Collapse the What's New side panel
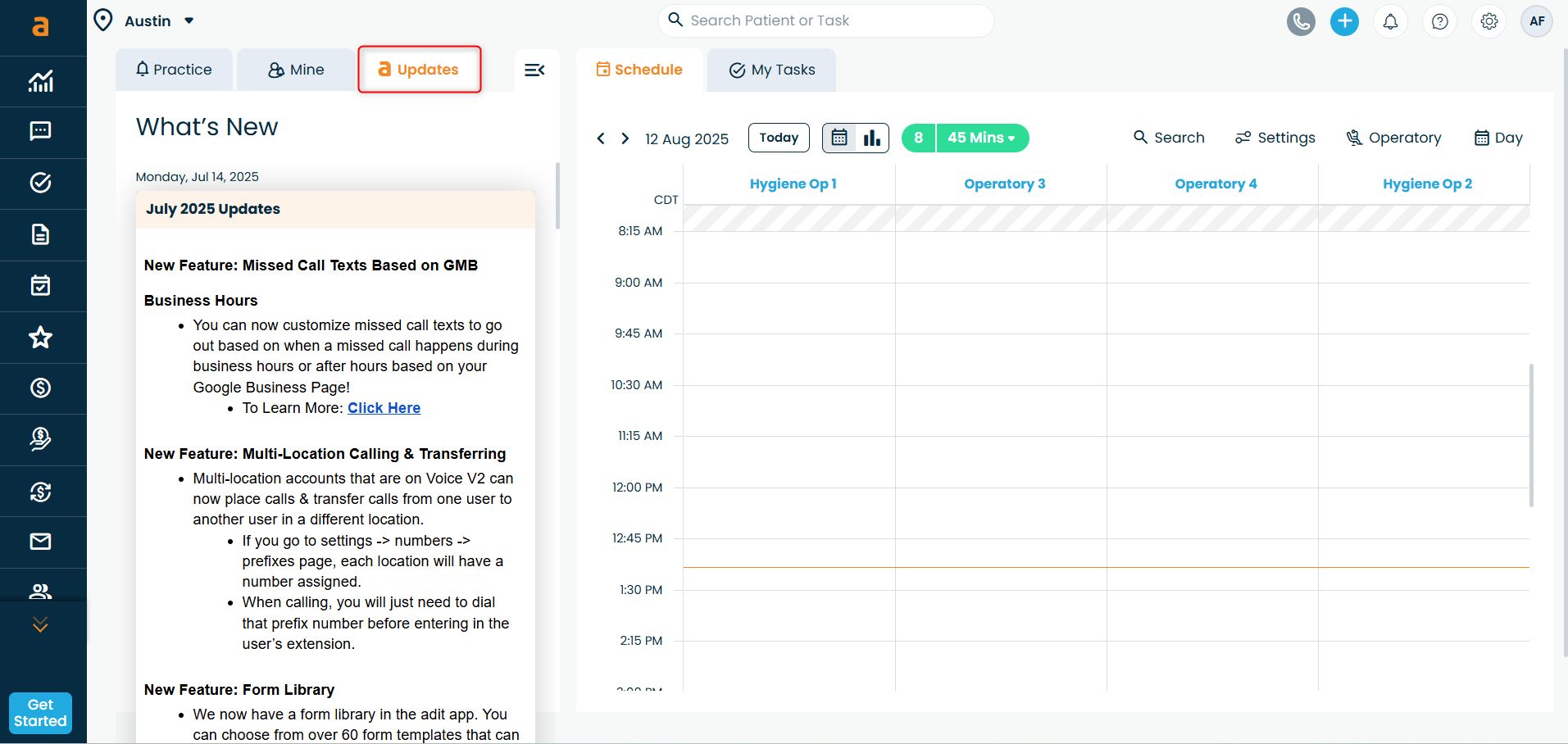 534,70
